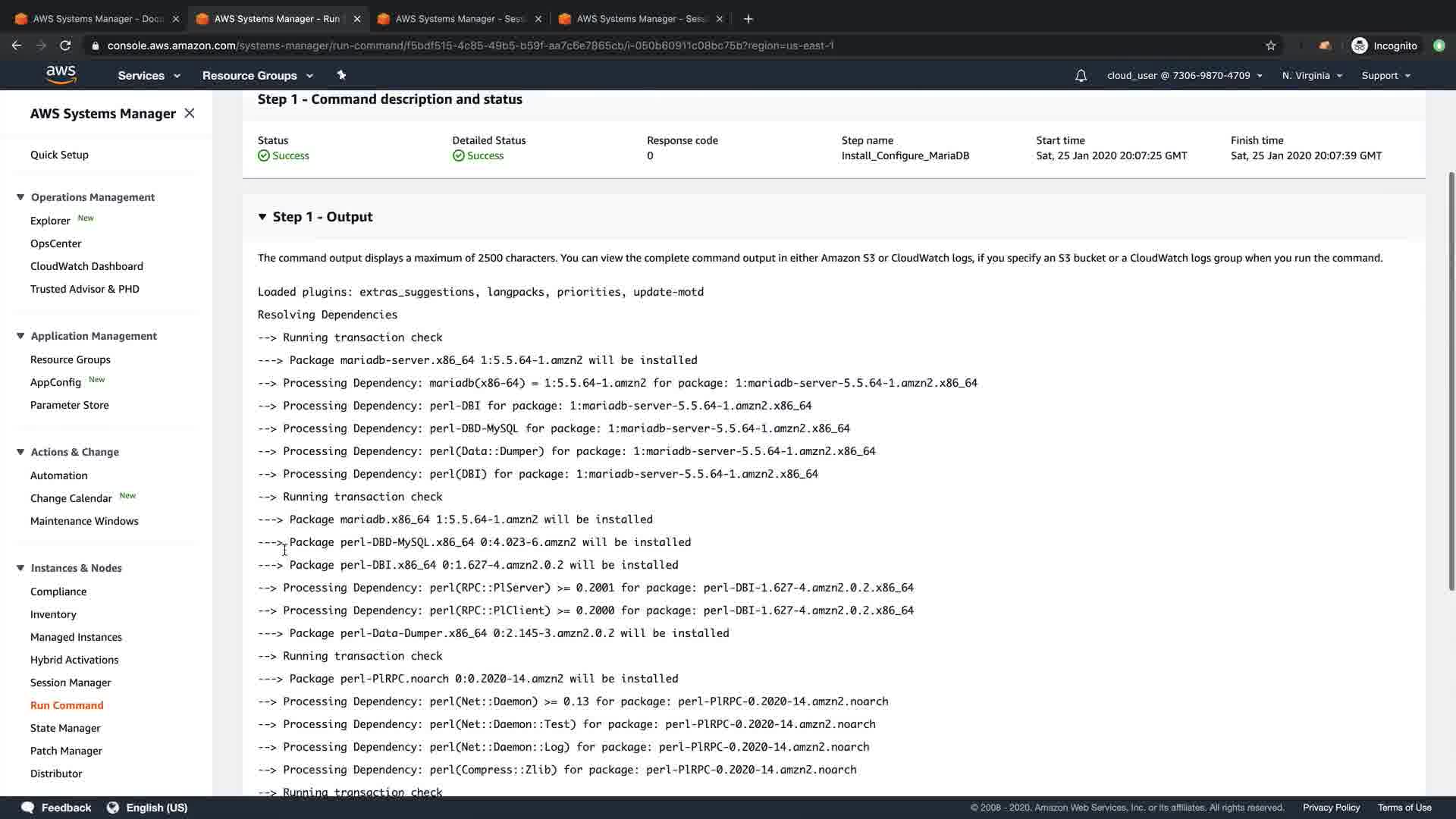The image size is (1456, 819).
Task: Open the Resource Groups dropdown
Action: [x=257, y=76]
